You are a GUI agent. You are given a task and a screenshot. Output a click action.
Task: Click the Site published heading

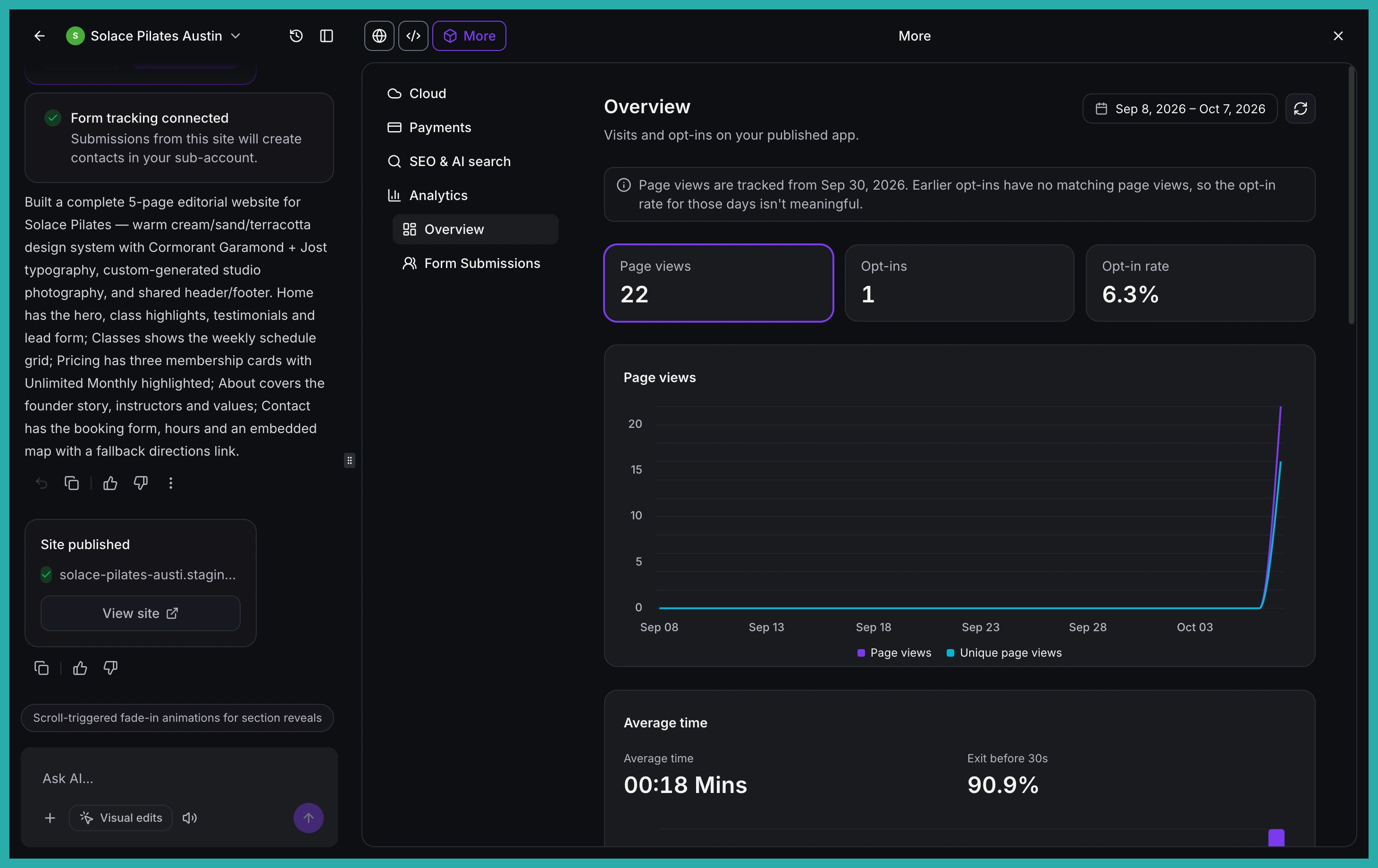(85, 545)
